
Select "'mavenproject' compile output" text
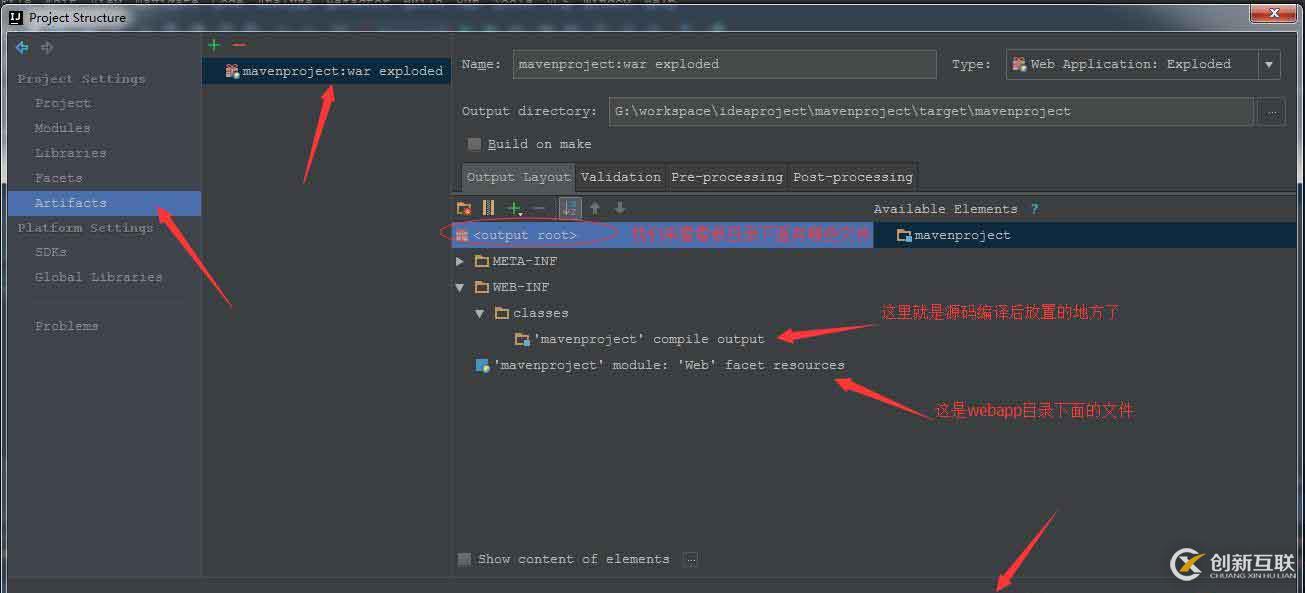point(649,339)
